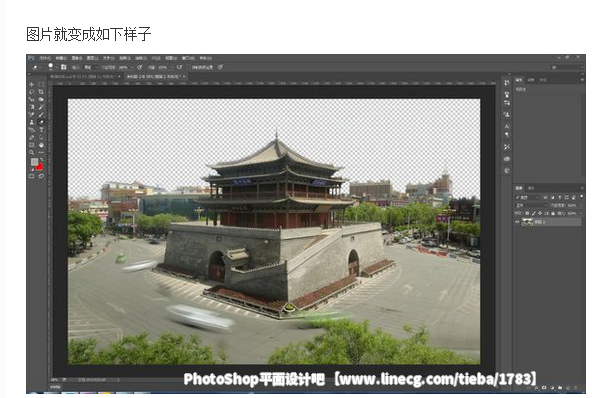Open the red background color swatch
The image size is (592, 398).
pos(39,166)
